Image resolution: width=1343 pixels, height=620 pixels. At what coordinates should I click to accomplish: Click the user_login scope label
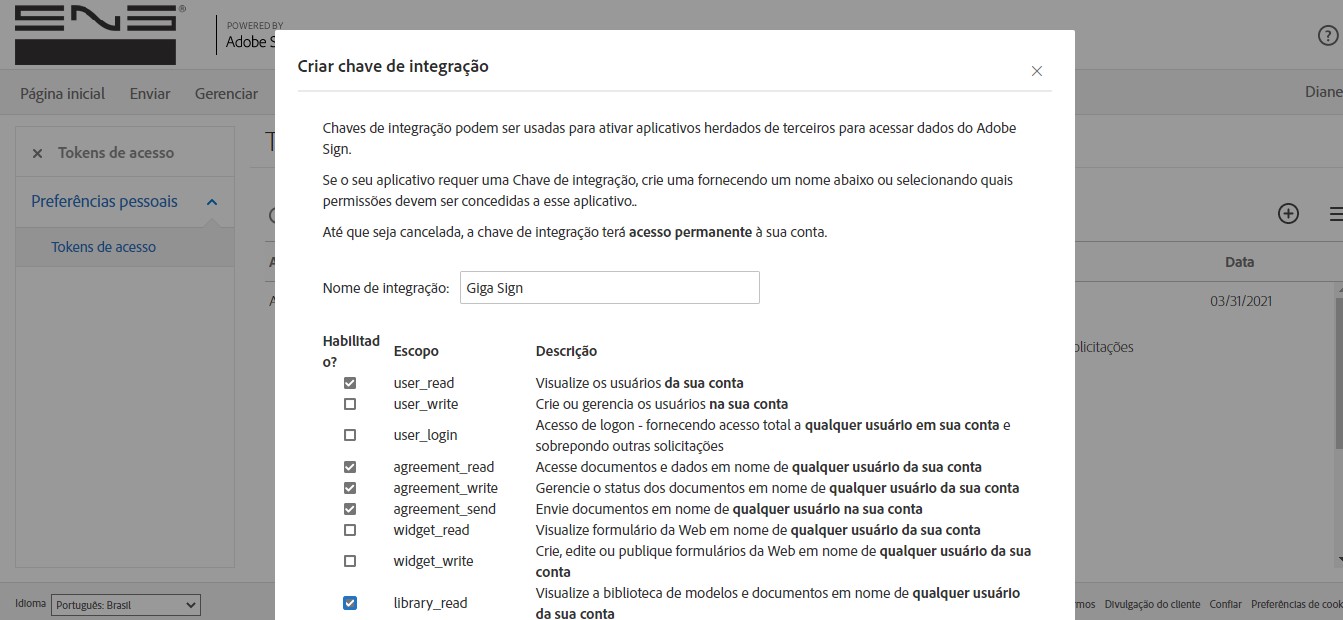(x=426, y=435)
